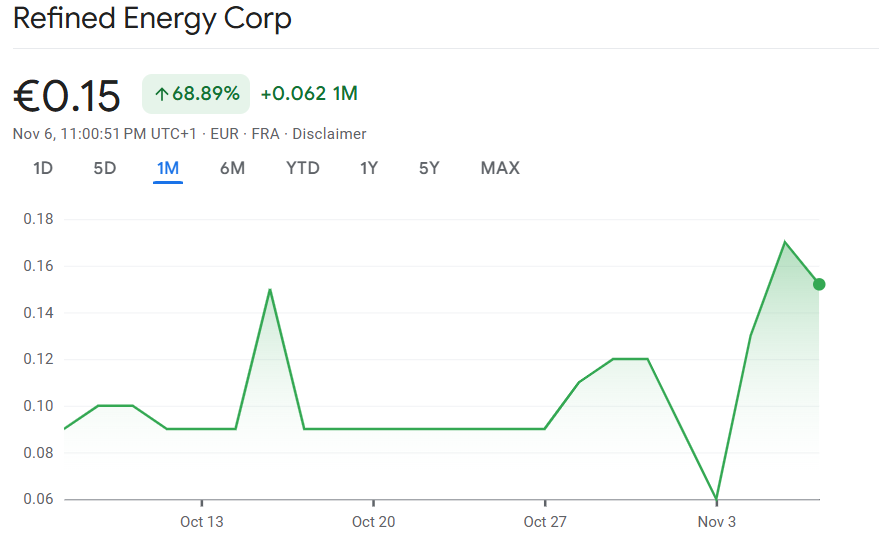This screenshot has width=879, height=536.
Task: Click the Oct 27 date axis label
Action: 545,522
